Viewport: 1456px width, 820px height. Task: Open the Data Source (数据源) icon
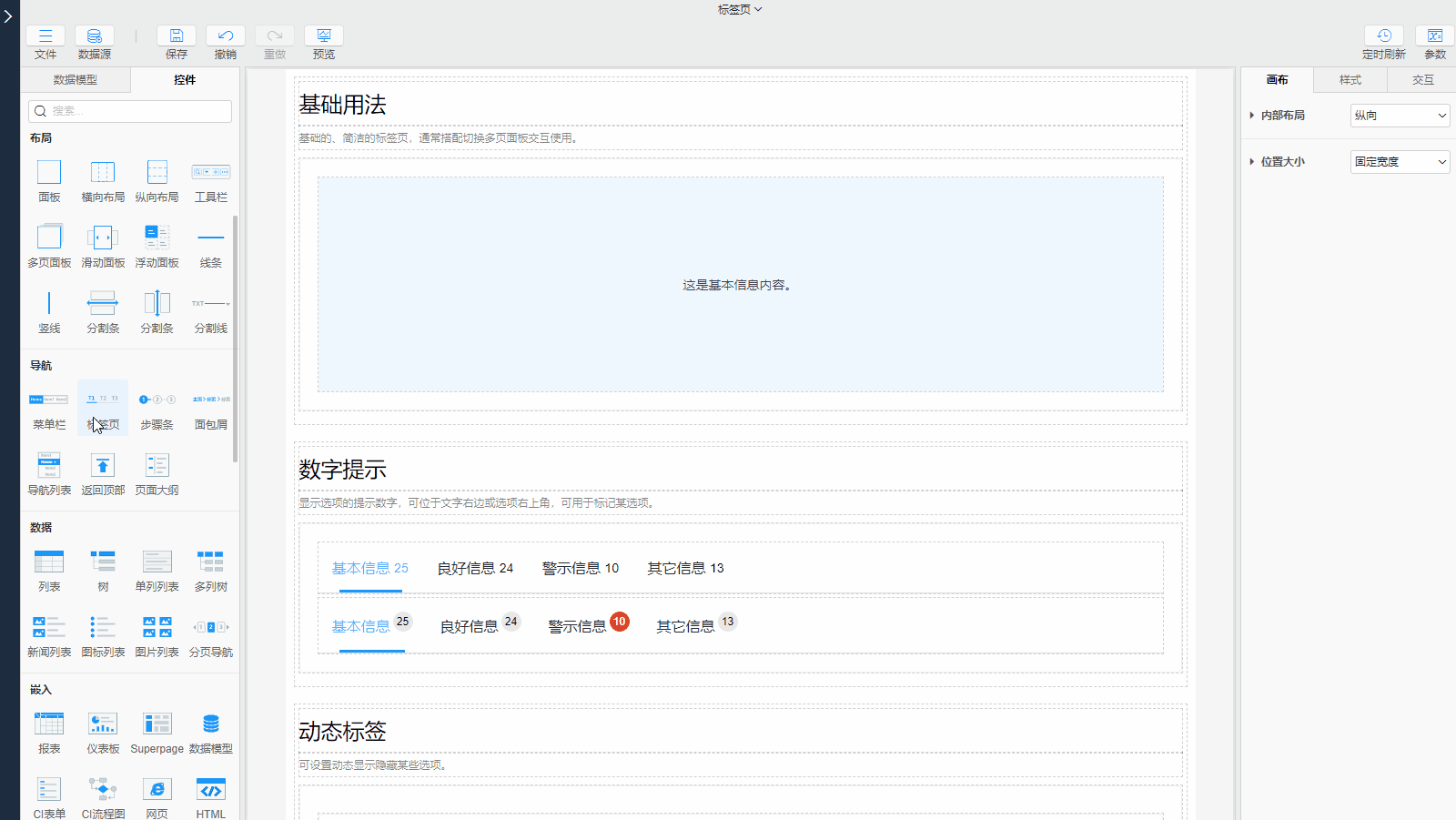pyautogui.click(x=94, y=36)
